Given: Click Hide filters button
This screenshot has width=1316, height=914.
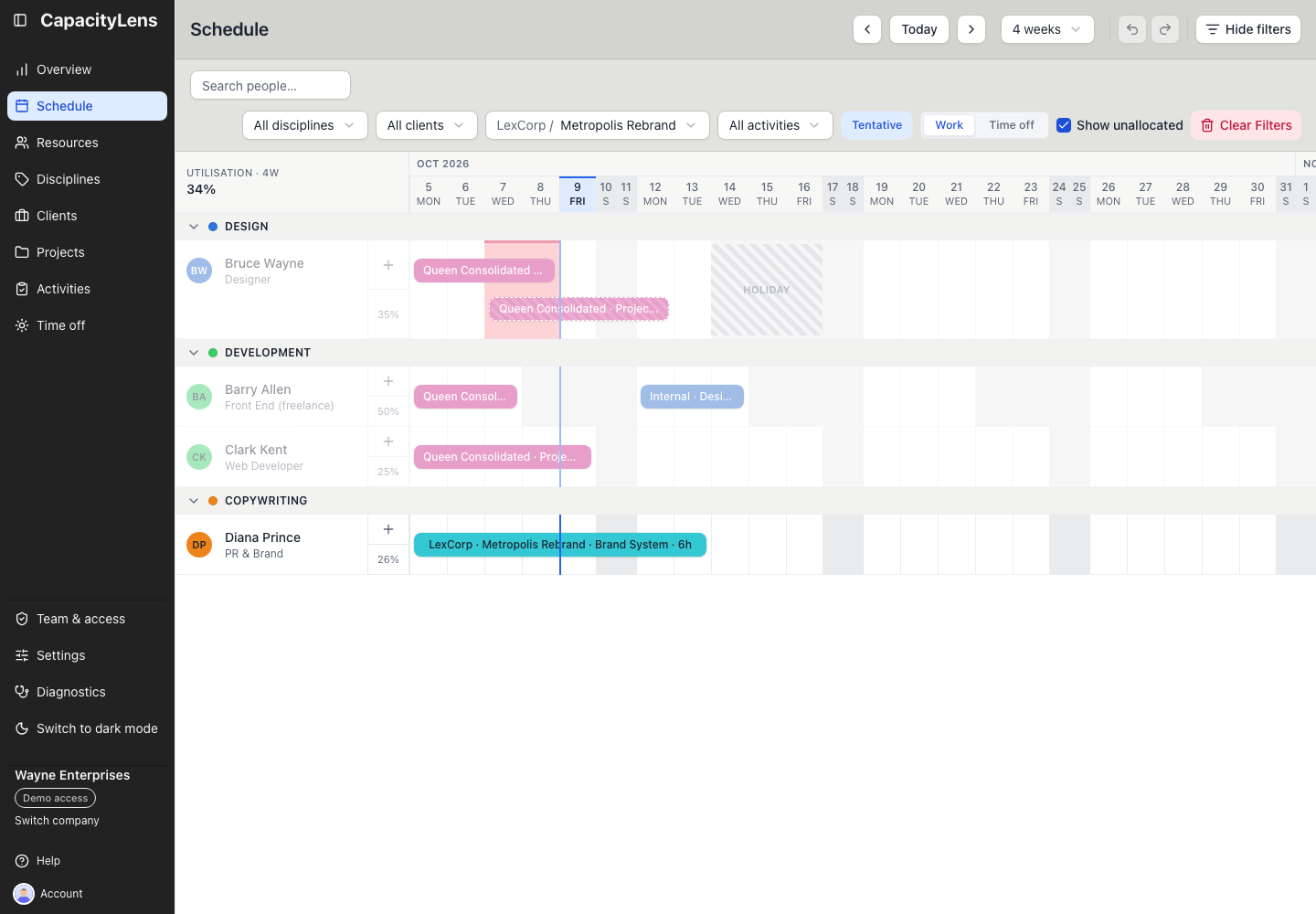Looking at the screenshot, I should click(1248, 29).
